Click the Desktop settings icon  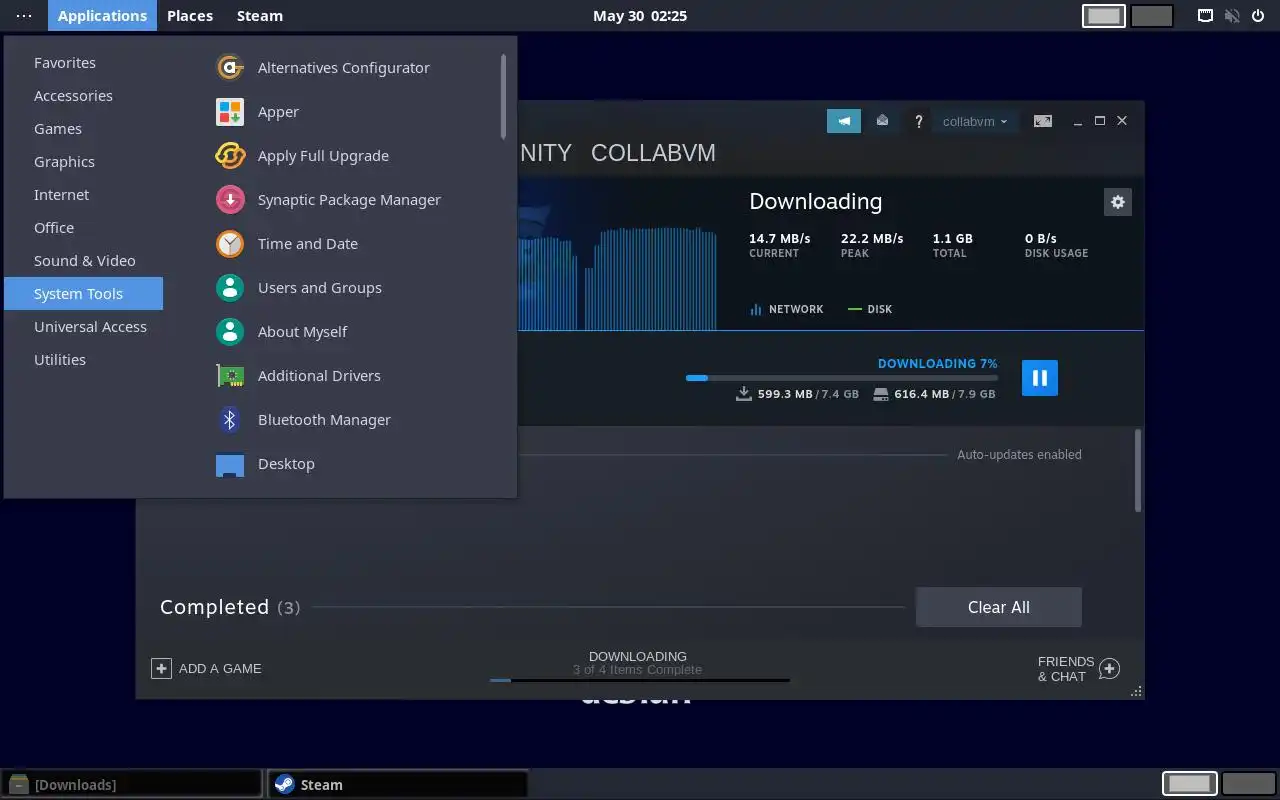tap(230, 465)
